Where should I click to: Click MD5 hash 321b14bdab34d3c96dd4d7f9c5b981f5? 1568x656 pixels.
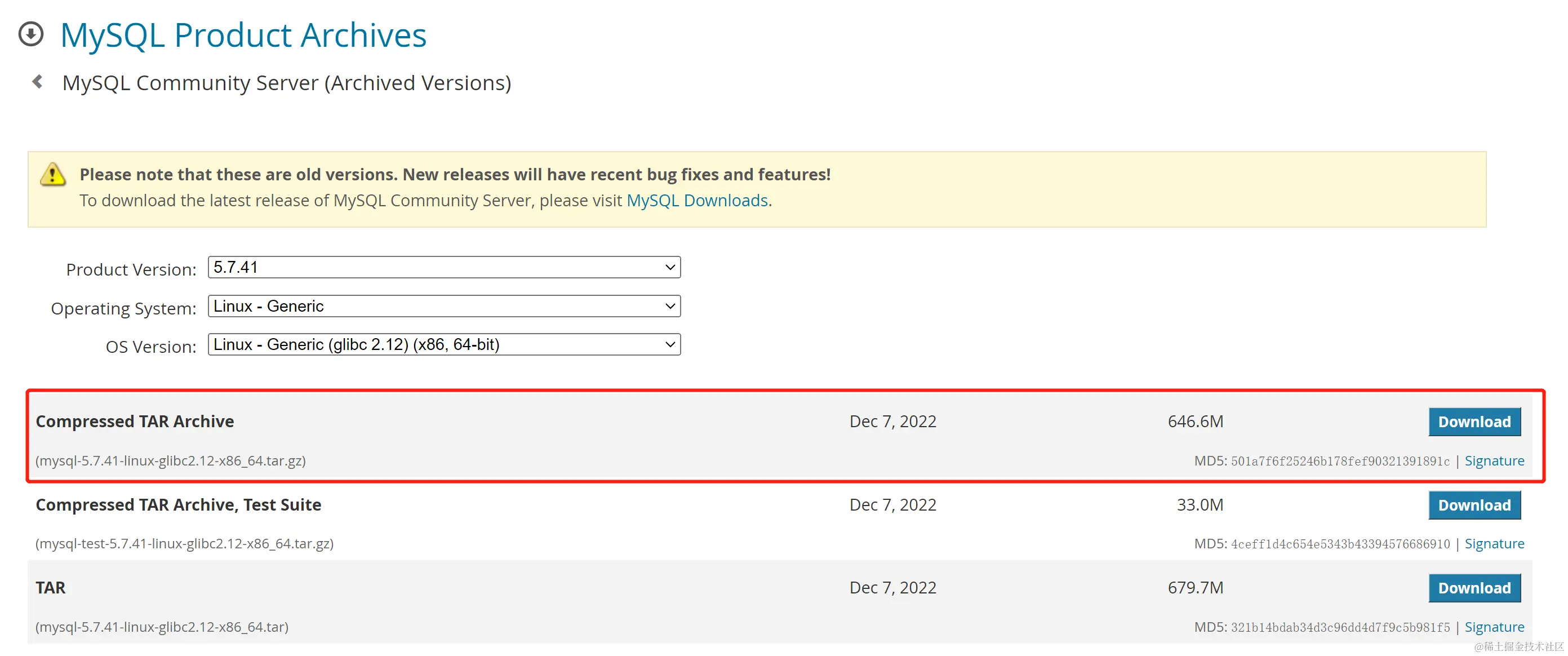point(1340,628)
